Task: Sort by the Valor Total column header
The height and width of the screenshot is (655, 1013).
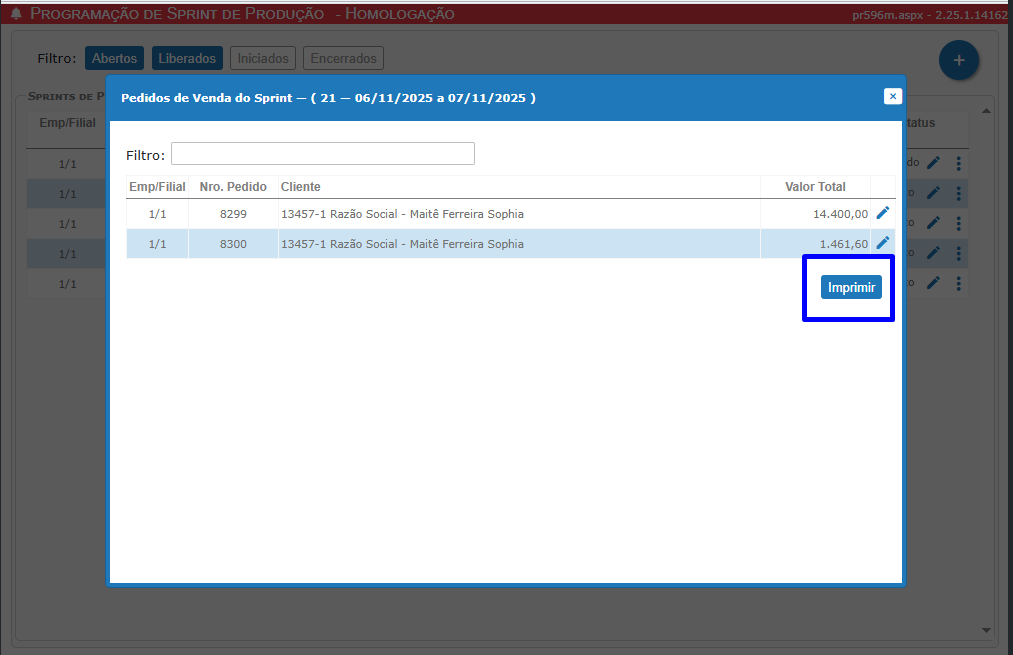Action: coord(815,187)
